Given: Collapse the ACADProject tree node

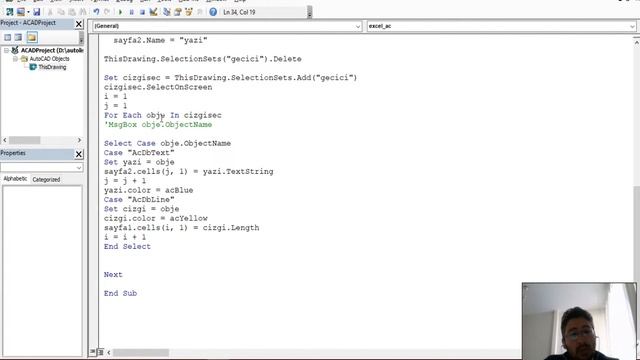Looking at the screenshot, I should point(6,50).
